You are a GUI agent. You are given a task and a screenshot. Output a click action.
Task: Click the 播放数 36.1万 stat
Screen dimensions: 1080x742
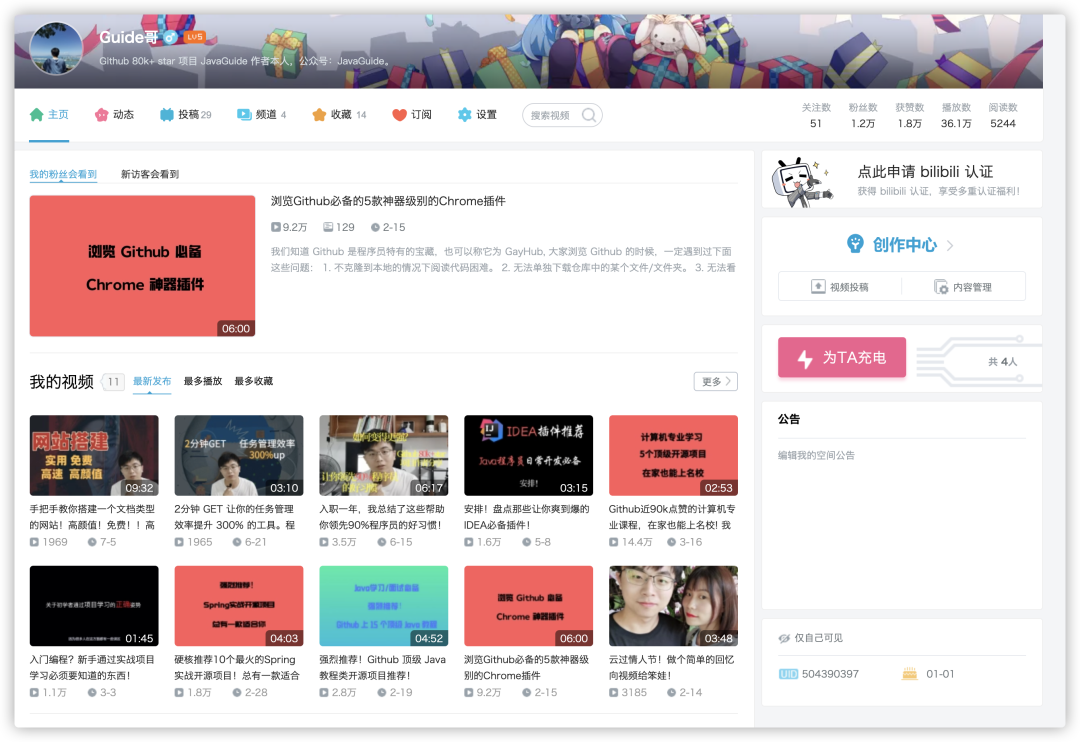tap(956, 115)
